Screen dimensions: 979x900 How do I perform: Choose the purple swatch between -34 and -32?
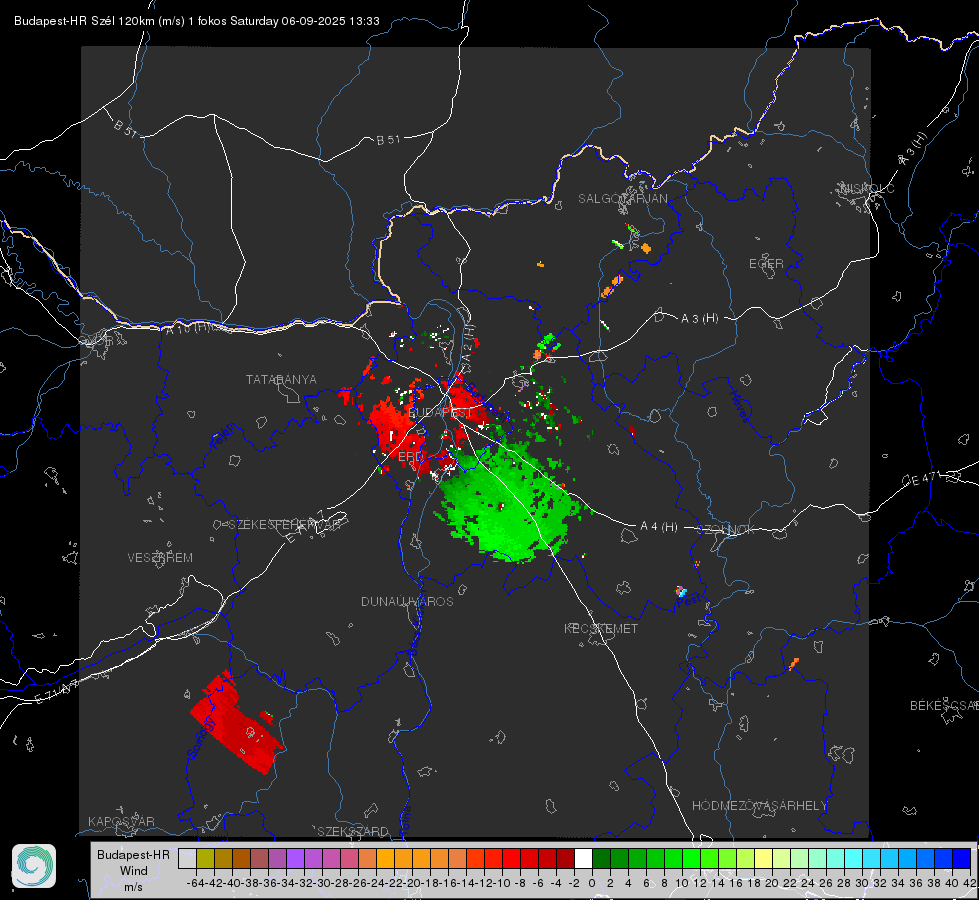click(295, 858)
